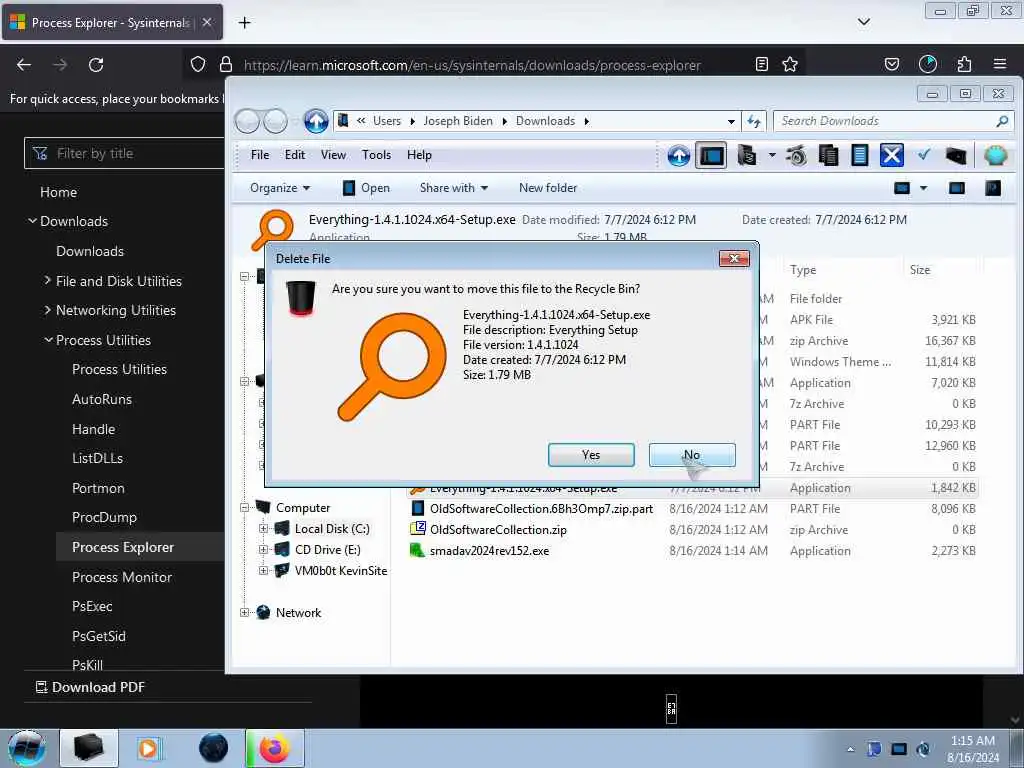The height and width of the screenshot is (768, 1024).
Task: Sort by the Size column header
Action: pos(920,270)
